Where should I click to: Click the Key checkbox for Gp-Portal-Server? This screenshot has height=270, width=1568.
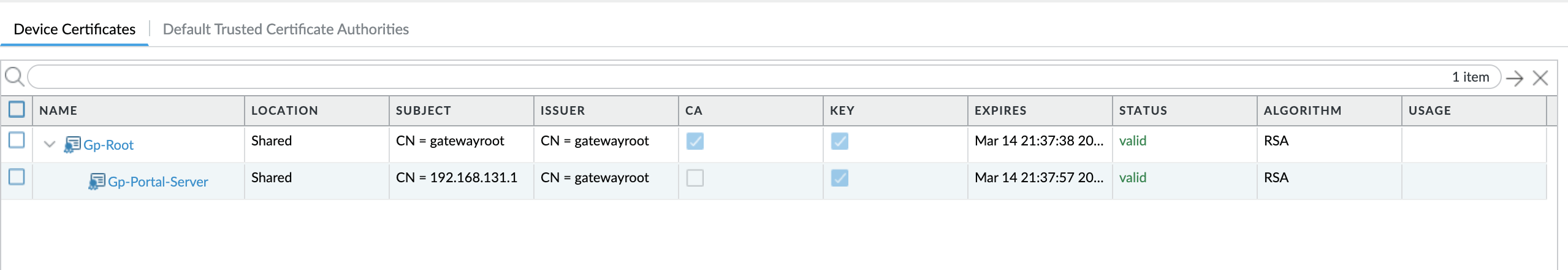[x=839, y=178]
